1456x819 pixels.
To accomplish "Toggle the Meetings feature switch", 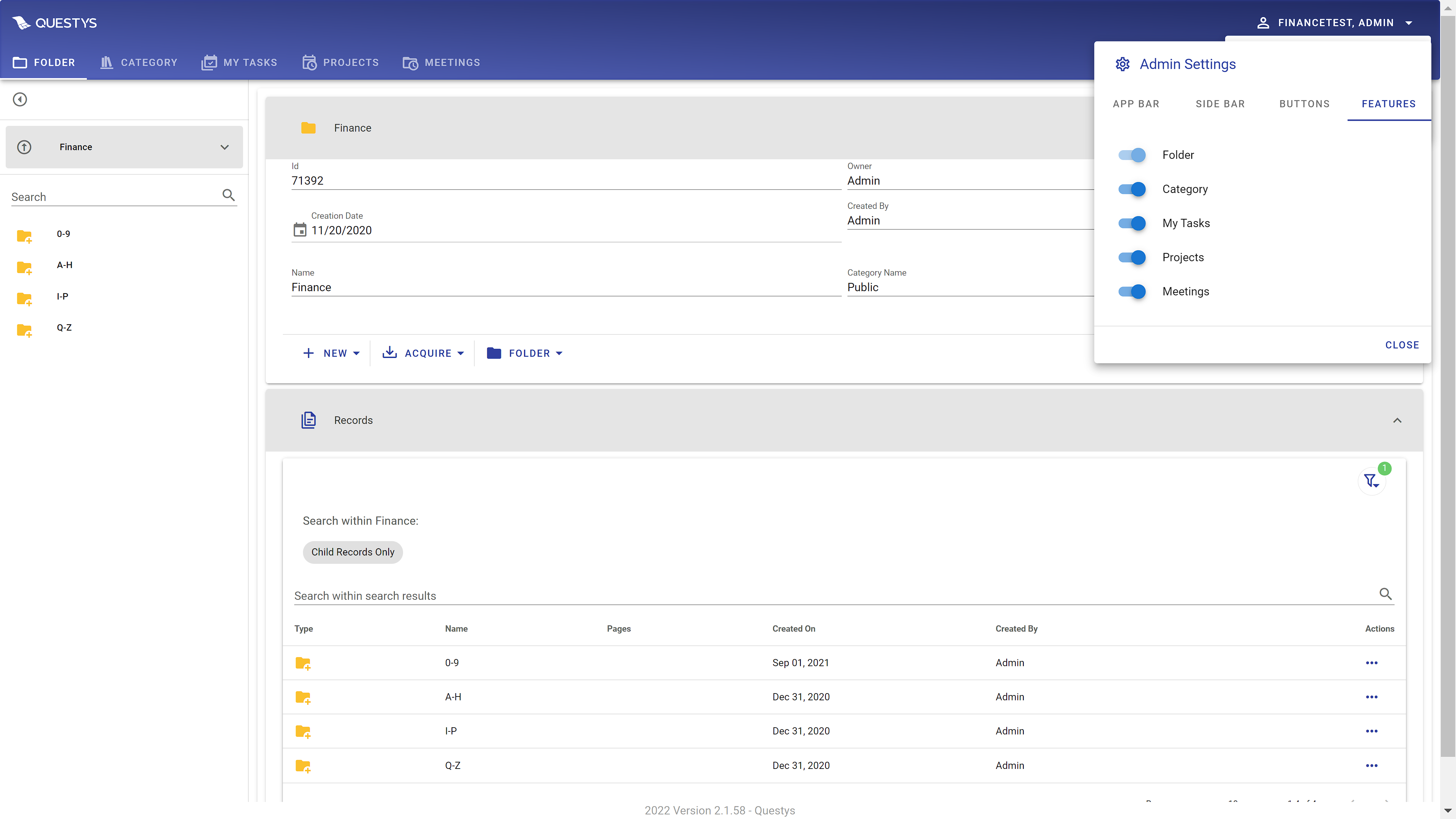I will point(1131,292).
